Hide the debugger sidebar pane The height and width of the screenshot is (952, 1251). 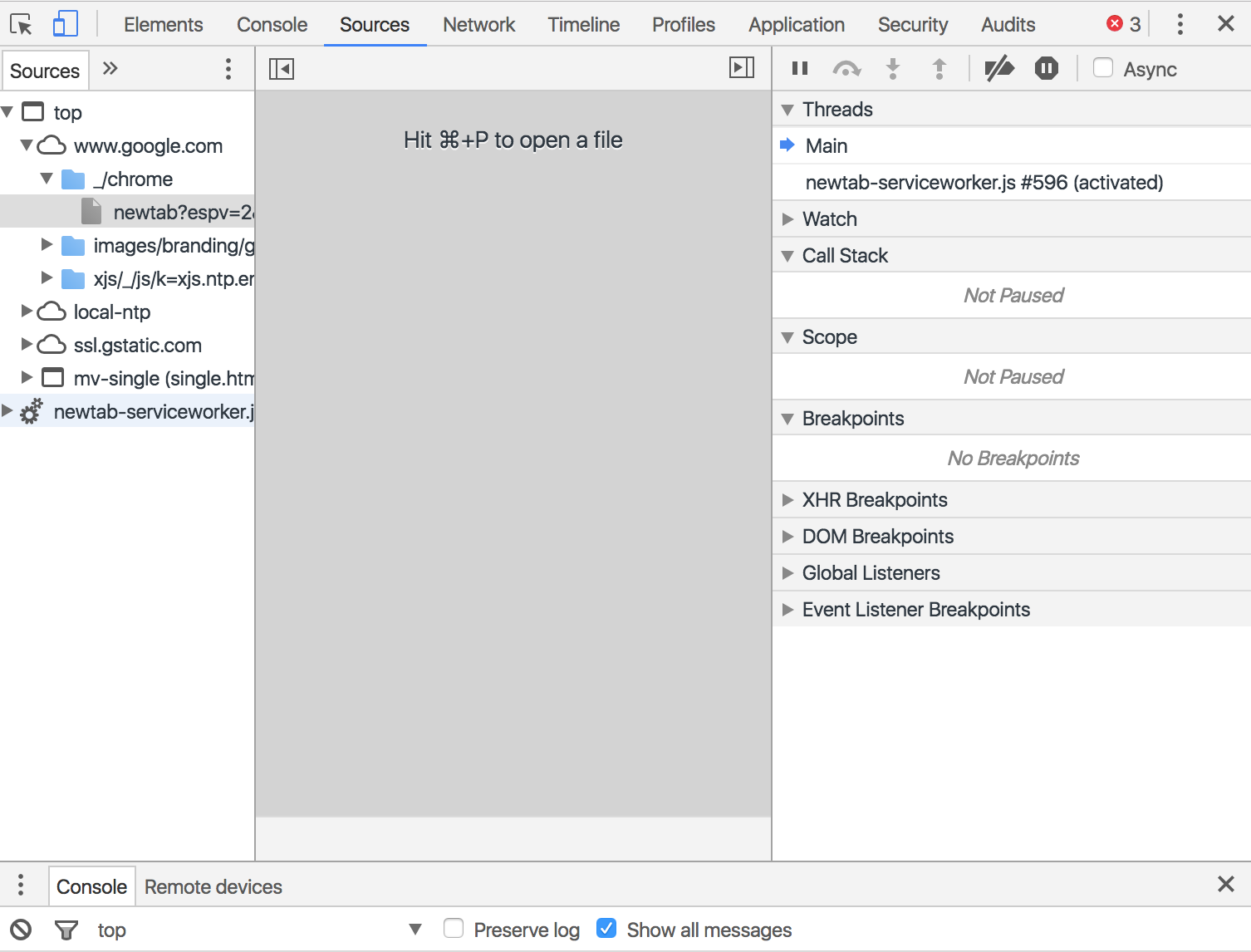coord(741,68)
